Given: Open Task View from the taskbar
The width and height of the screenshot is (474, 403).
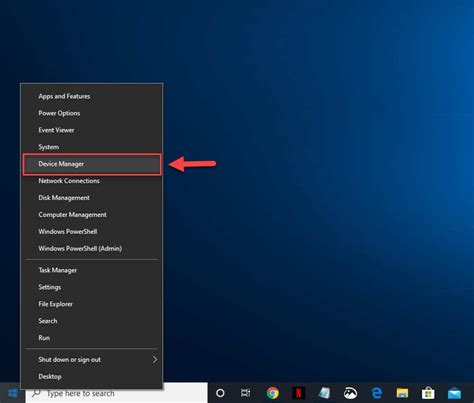Looking at the screenshot, I should (x=246, y=393).
